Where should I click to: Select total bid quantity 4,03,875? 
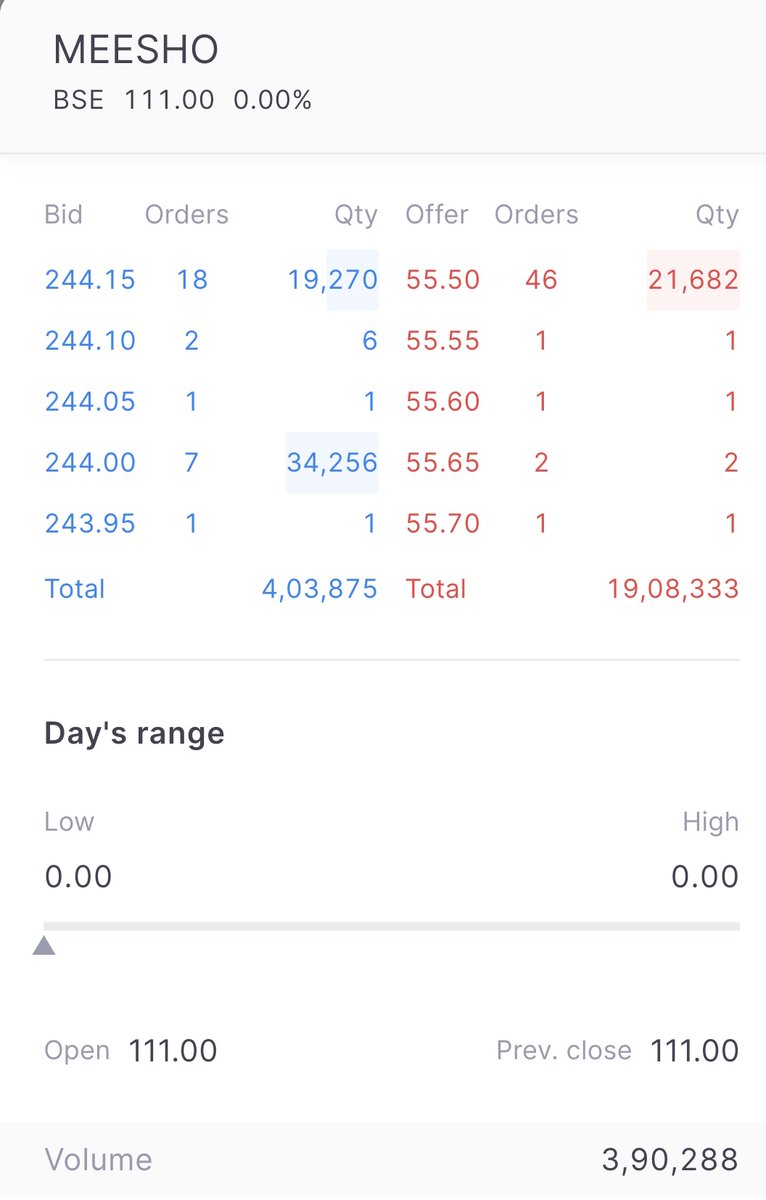pos(320,589)
